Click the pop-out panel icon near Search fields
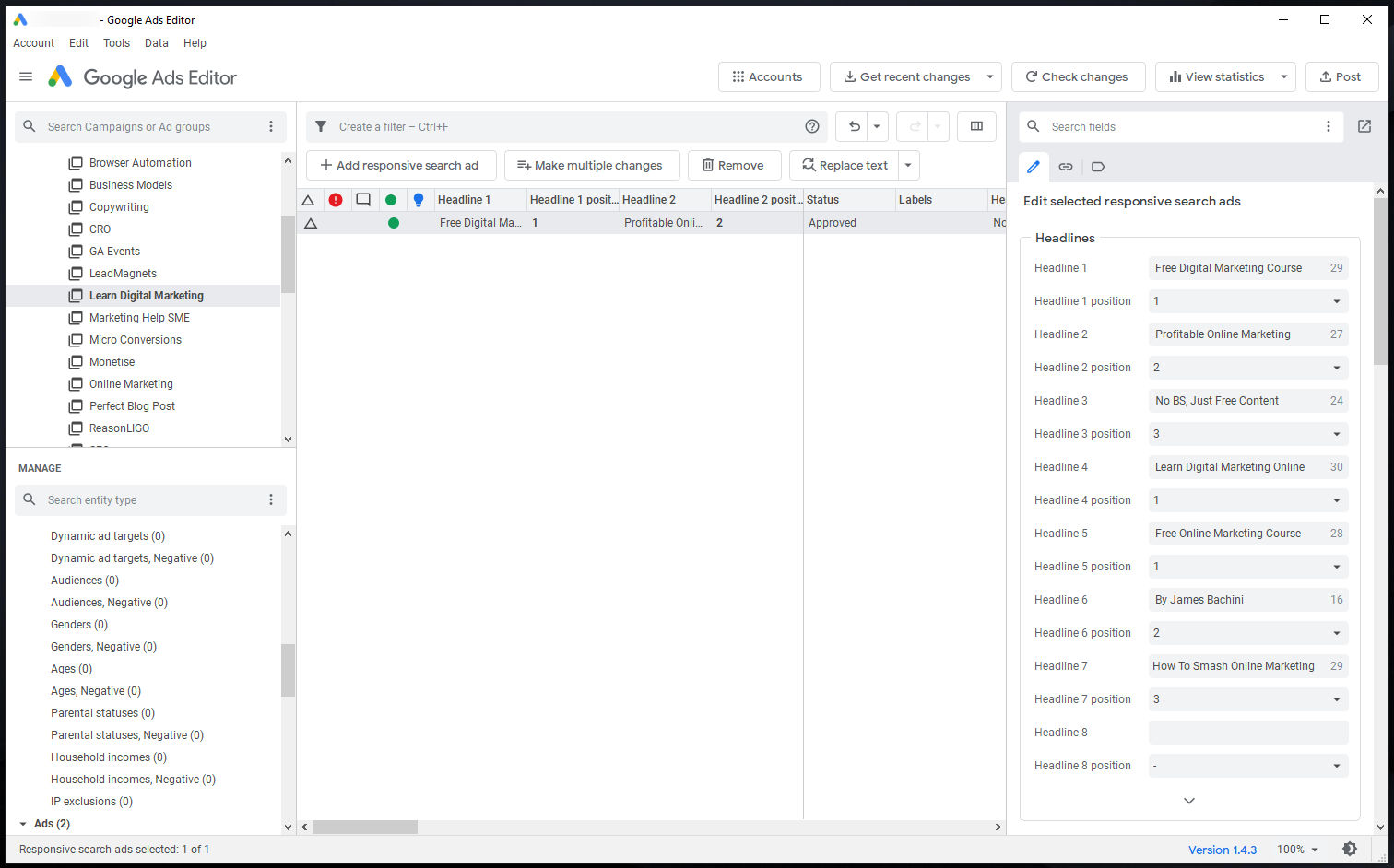 (x=1364, y=126)
